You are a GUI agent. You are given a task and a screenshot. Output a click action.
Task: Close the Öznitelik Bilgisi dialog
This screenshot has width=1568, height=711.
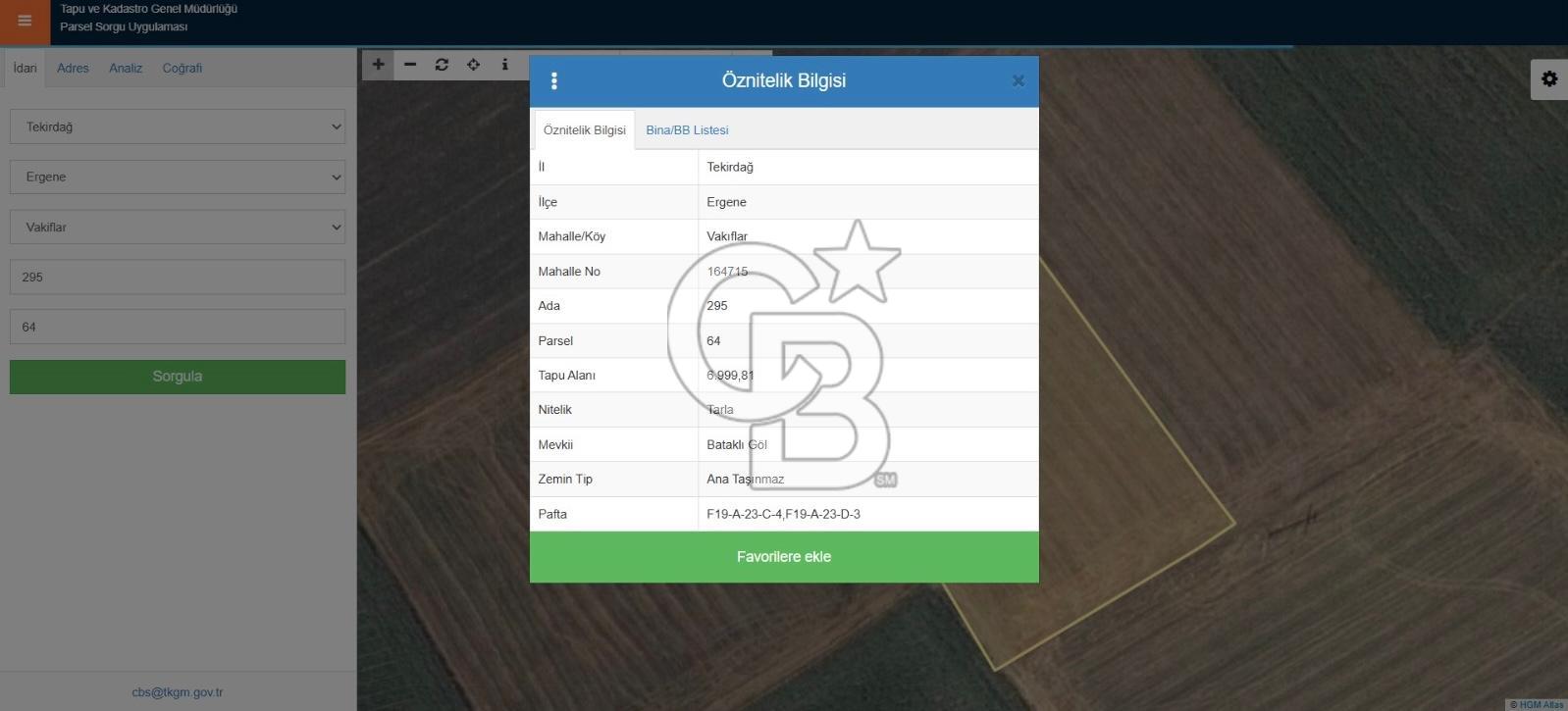pos(1019,81)
